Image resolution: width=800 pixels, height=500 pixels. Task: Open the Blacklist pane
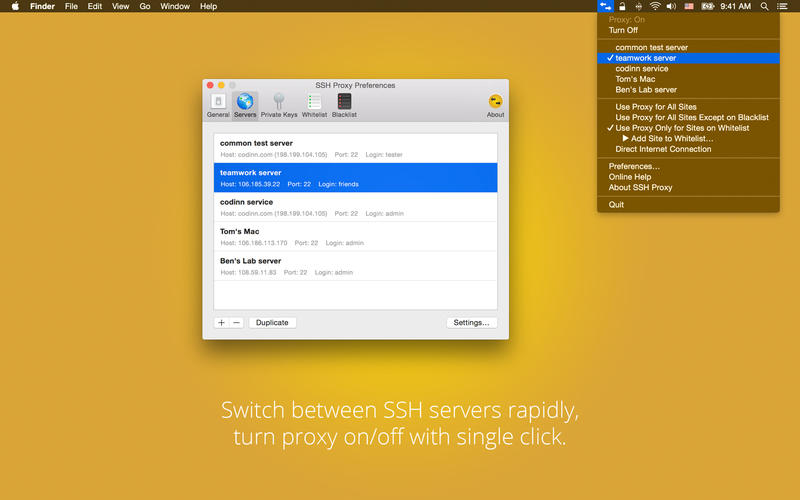[x=344, y=105]
